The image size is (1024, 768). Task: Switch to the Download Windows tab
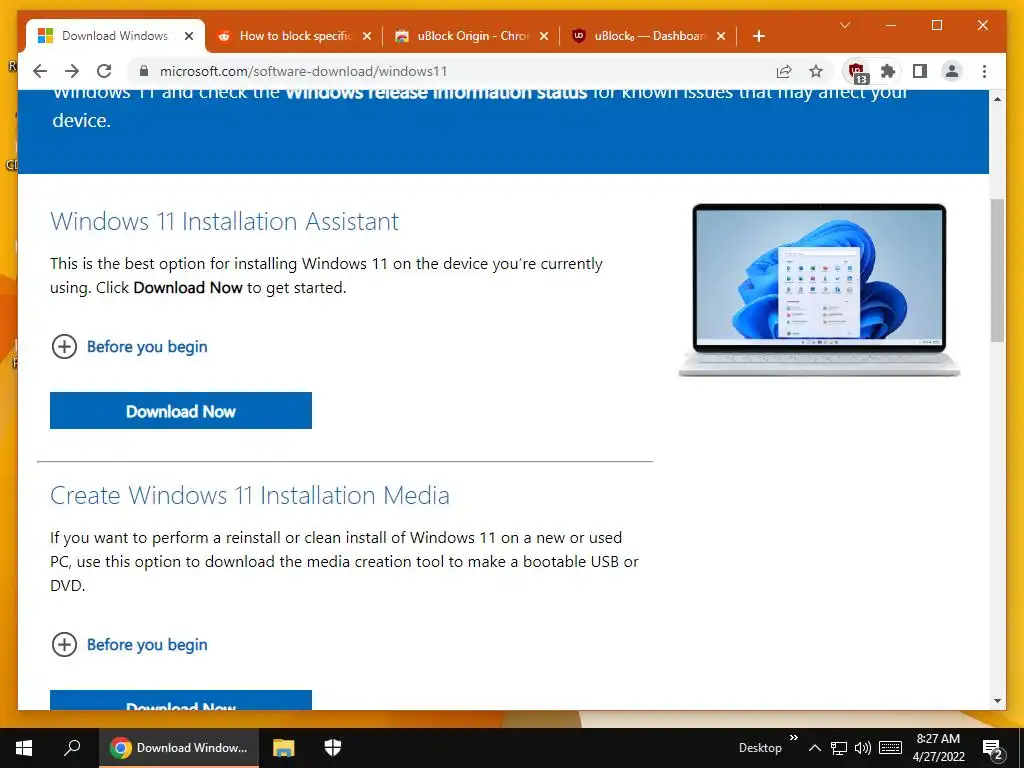coord(115,36)
